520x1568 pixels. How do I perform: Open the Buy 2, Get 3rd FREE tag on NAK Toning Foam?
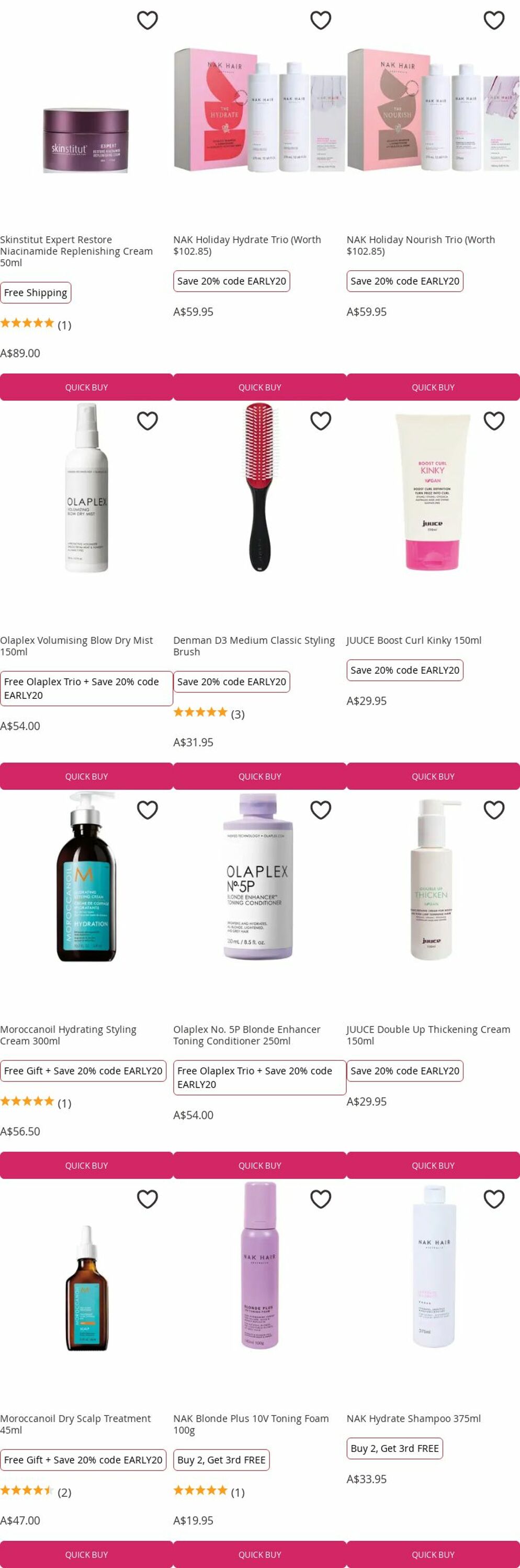[222, 1460]
